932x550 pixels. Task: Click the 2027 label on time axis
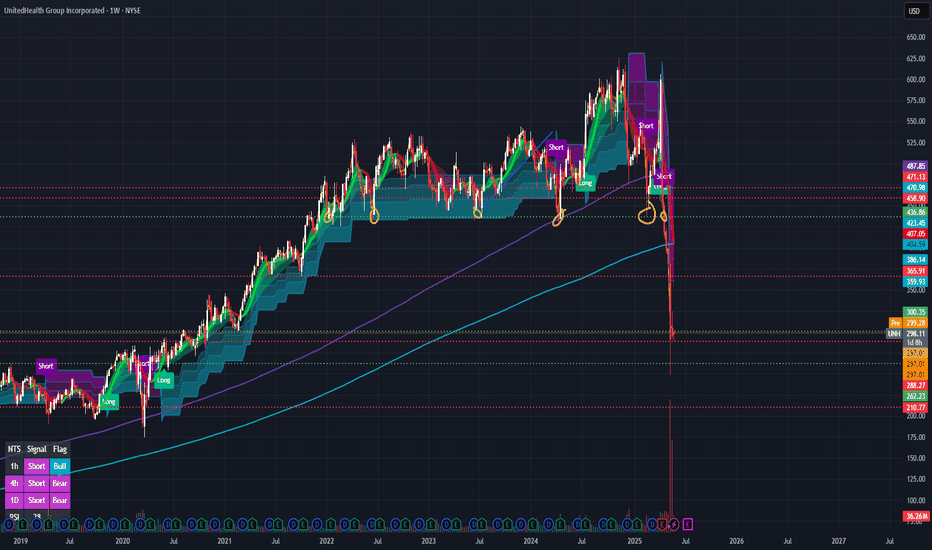[839, 541]
